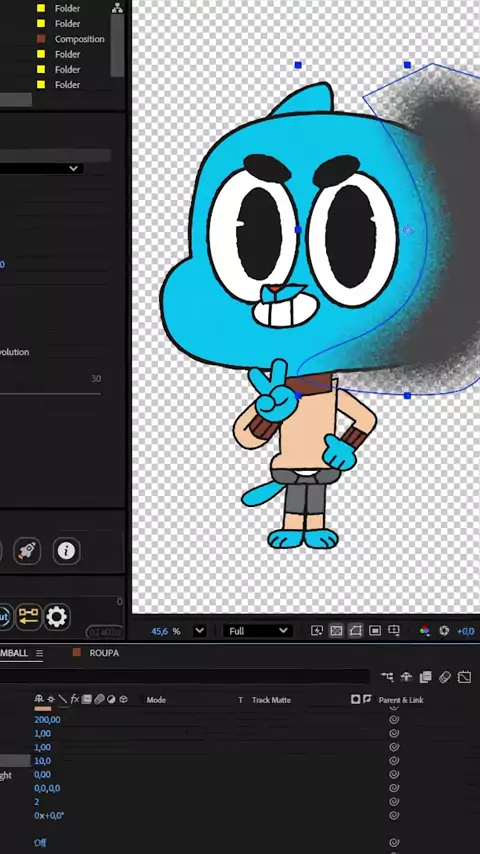
Task: Click the pick whip in the 200,00 row
Action: tap(394, 719)
